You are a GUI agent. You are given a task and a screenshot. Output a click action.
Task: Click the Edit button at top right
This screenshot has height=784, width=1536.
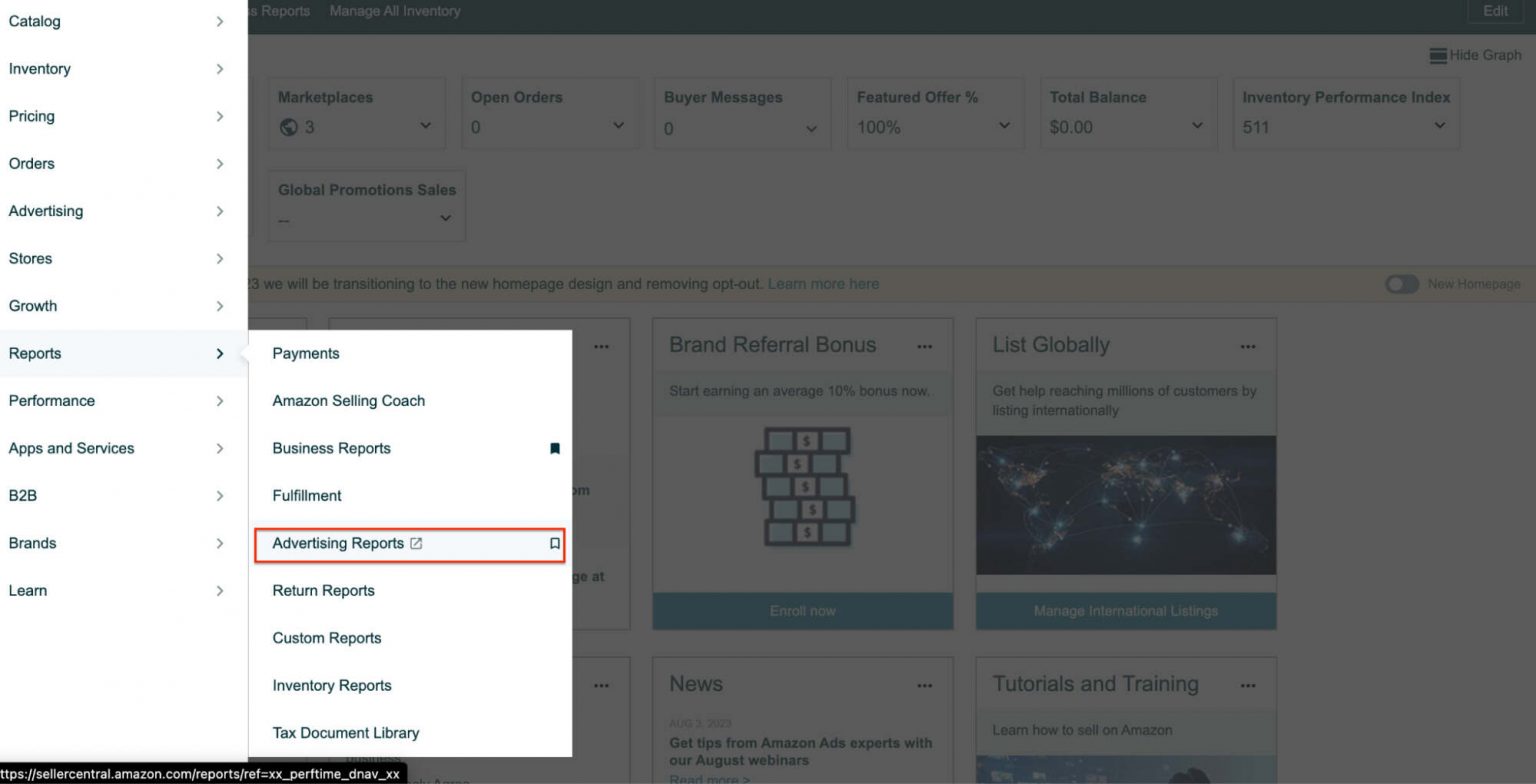(x=1494, y=11)
